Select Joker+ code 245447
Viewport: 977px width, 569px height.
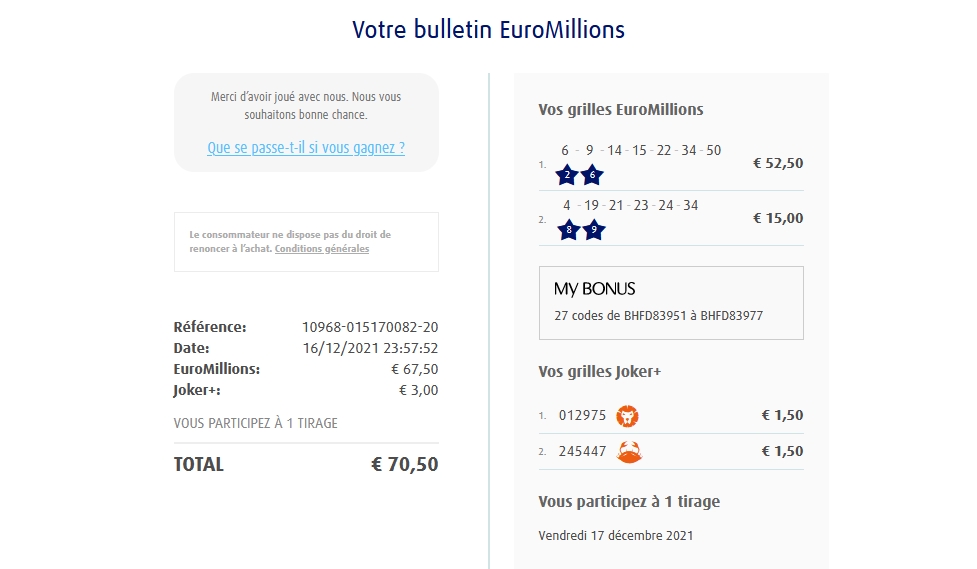[582, 452]
